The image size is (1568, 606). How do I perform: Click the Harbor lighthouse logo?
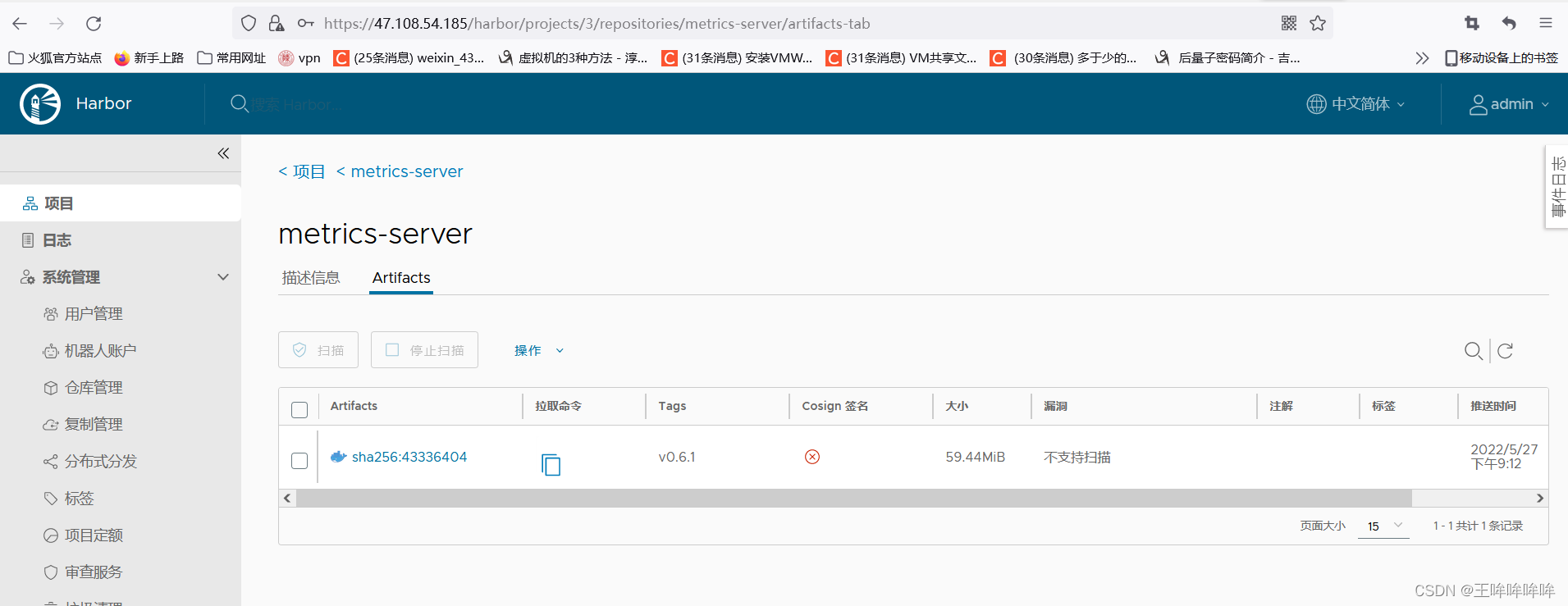40,104
